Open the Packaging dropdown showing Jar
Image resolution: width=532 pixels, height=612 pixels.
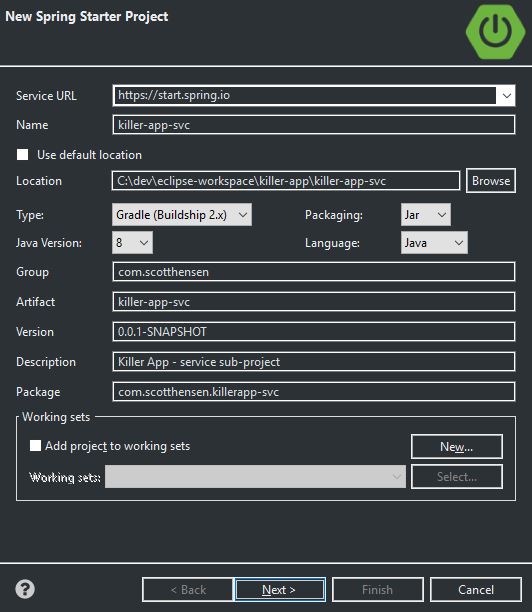[x=425, y=215]
